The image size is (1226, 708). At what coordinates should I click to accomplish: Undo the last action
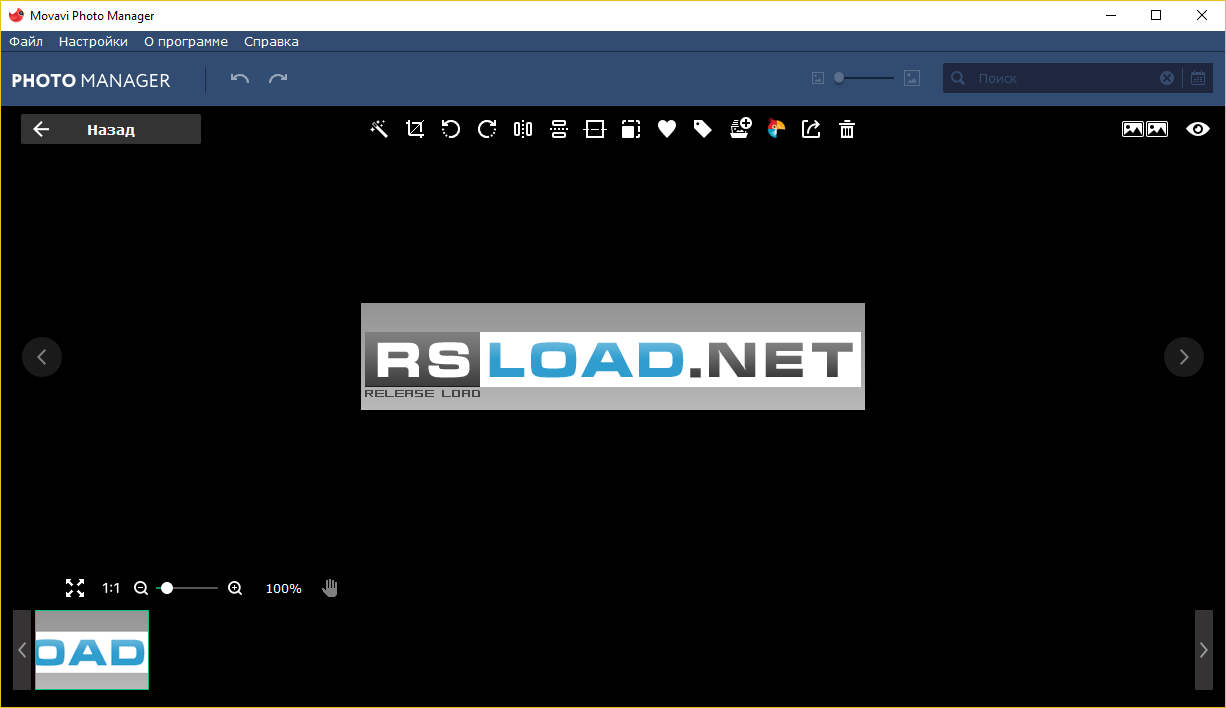pyautogui.click(x=240, y=78)
